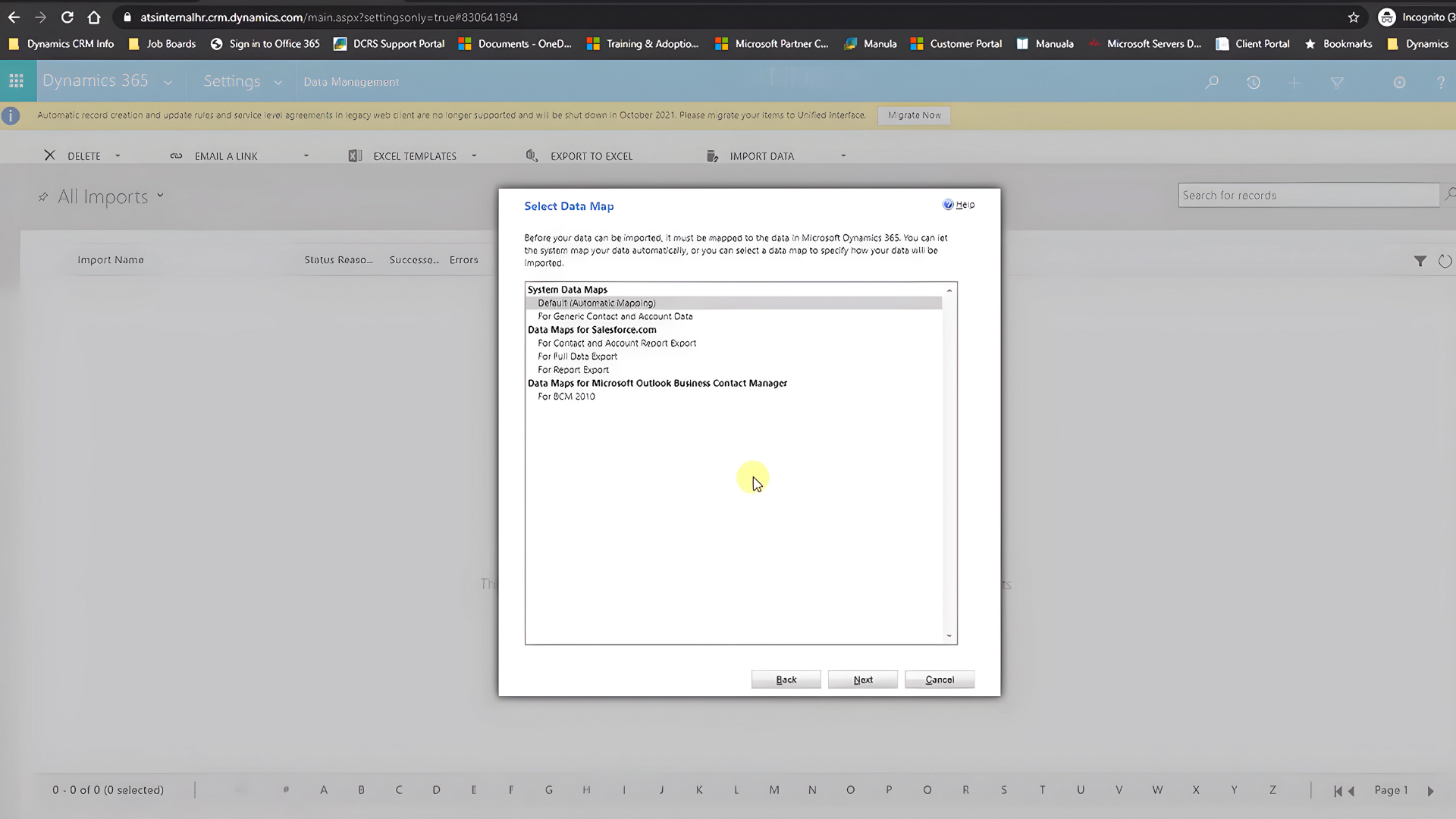The image size is (1456, 819).
Task: Click the Next button in dialog
Action: point(863,679)
